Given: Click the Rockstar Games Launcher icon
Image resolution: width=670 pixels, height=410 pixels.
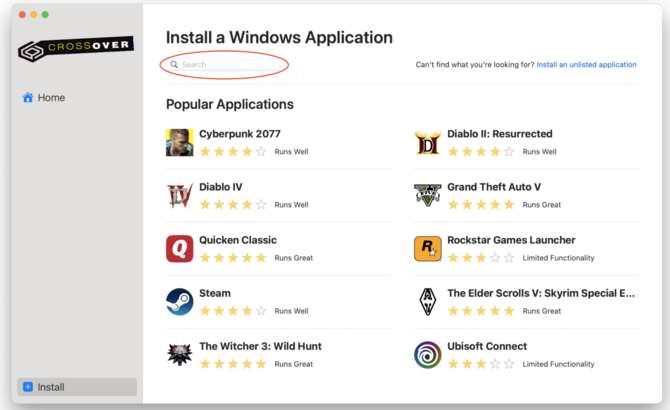Looking at the screenshot, I should 427,249.
